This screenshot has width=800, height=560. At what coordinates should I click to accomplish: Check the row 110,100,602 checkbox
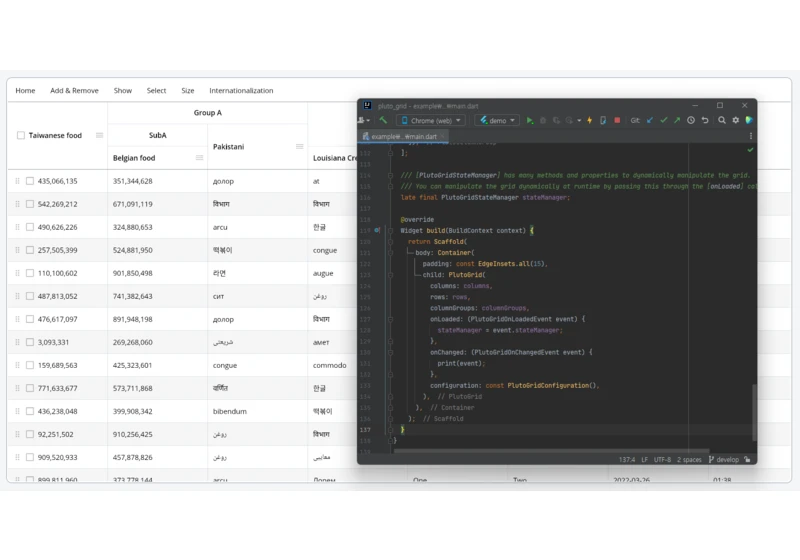(x=30, y=273)
